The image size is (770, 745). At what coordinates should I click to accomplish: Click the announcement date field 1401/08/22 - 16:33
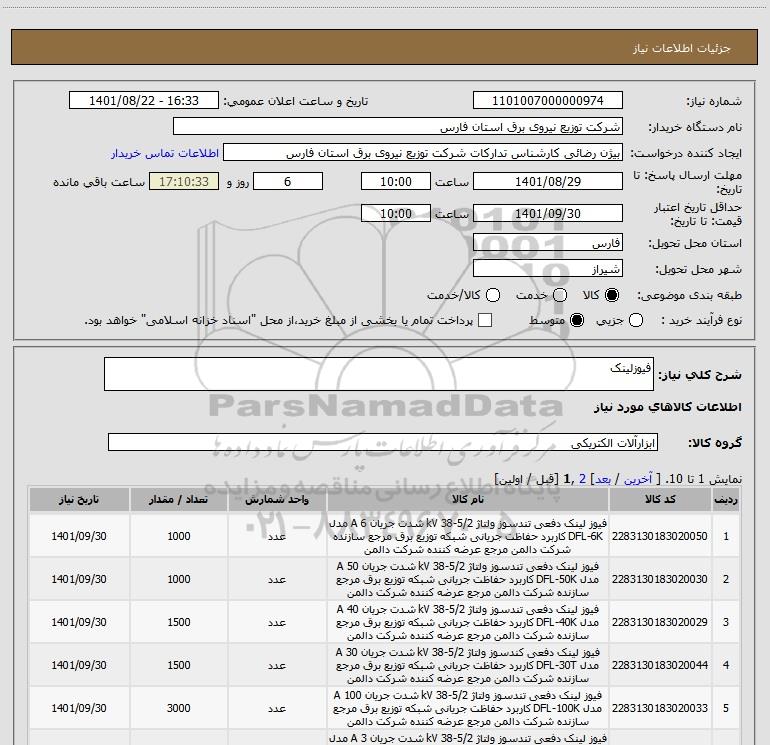coord(143,100)
